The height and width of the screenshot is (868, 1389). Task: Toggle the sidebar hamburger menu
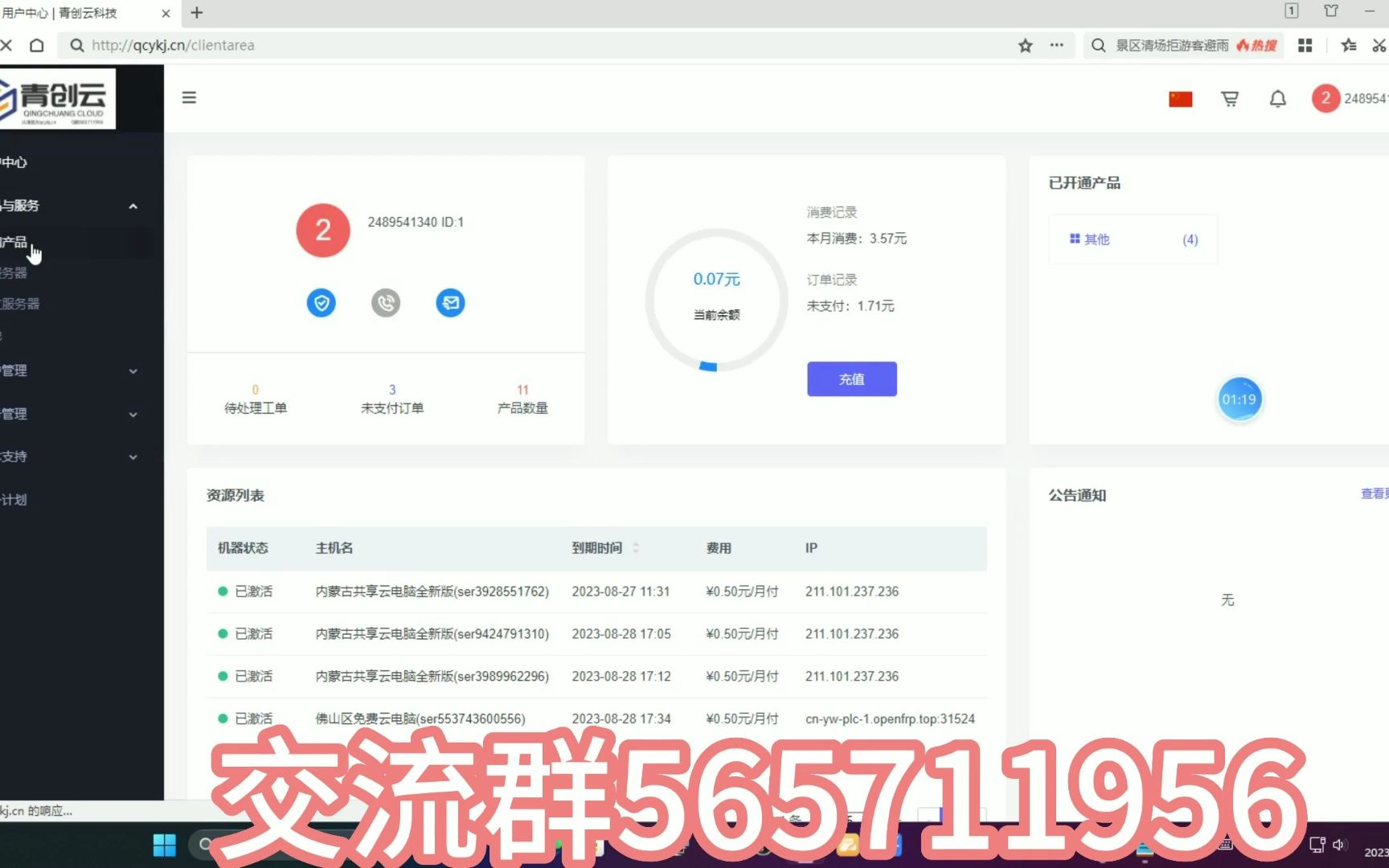click(189, 97)
